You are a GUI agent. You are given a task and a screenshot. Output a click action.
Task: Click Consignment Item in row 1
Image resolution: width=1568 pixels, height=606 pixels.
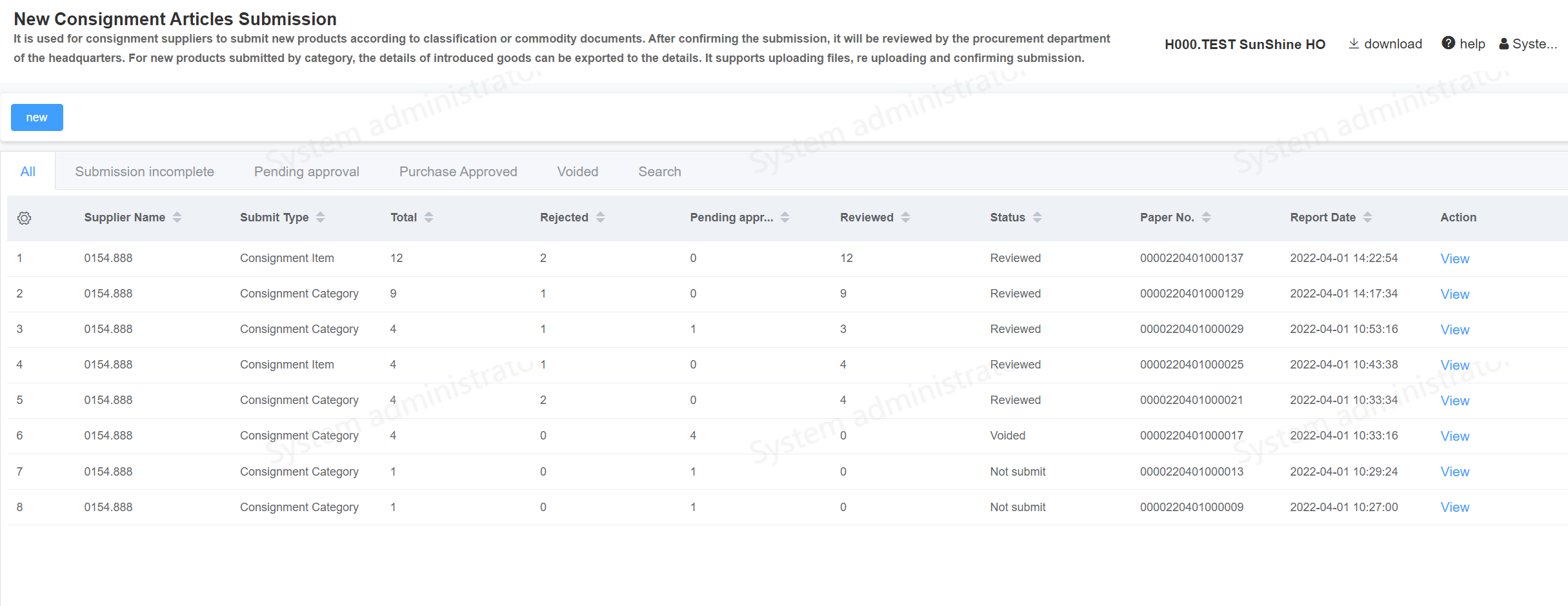pos(286,258)
